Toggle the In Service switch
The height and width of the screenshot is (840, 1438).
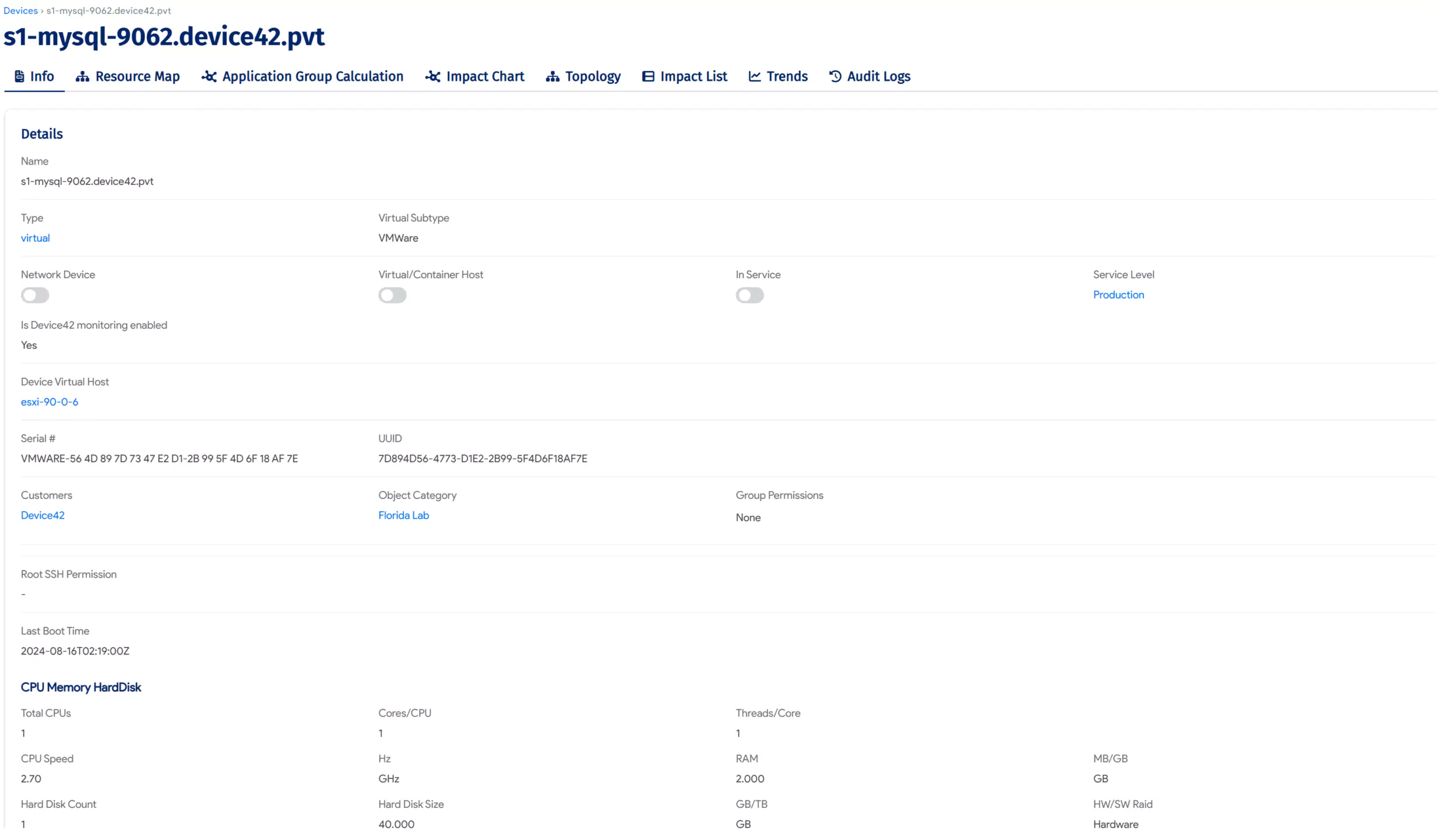749,295
